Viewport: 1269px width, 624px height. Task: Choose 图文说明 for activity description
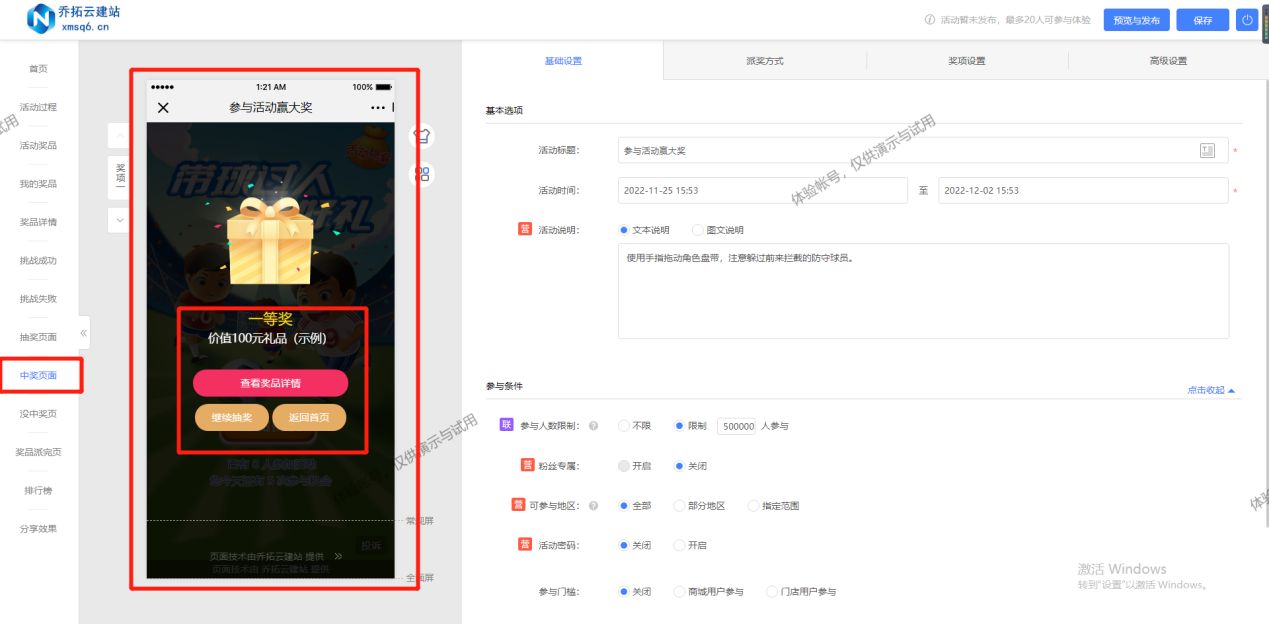696,229
